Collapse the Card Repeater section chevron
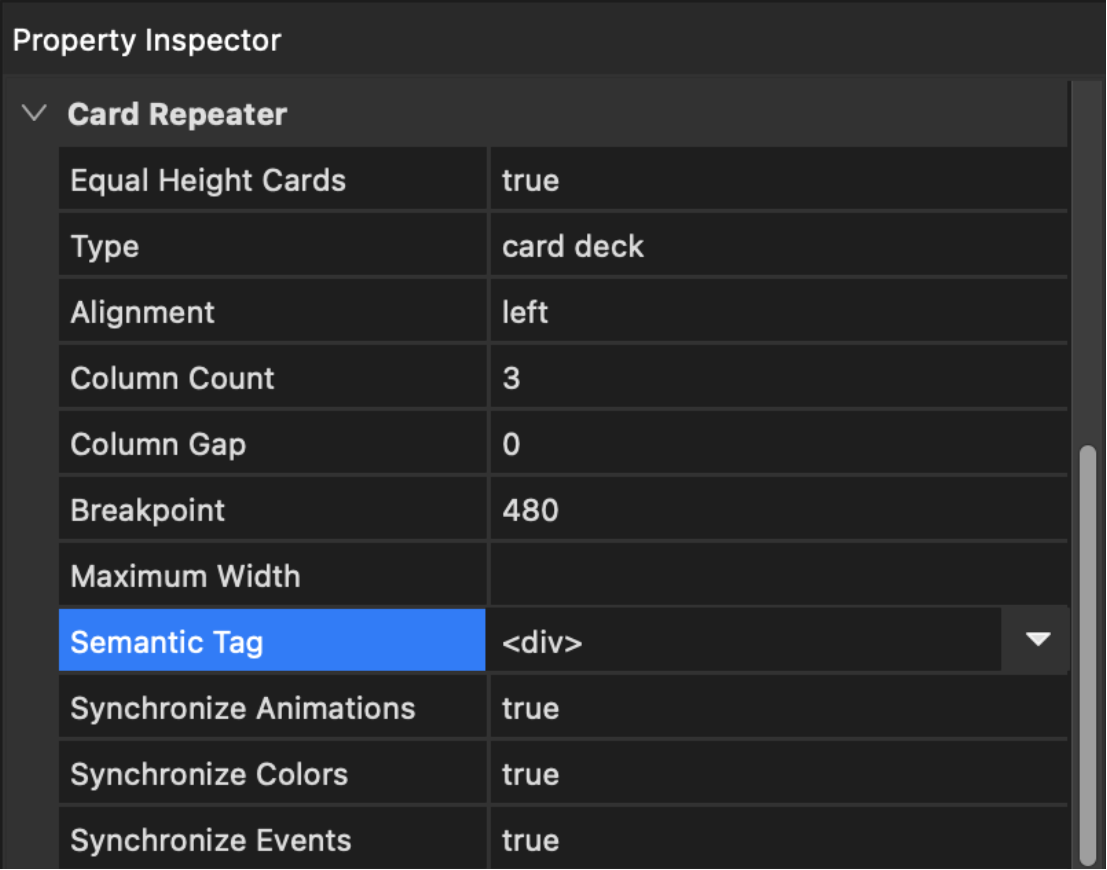1107x870 pixels. pos(35,114)
